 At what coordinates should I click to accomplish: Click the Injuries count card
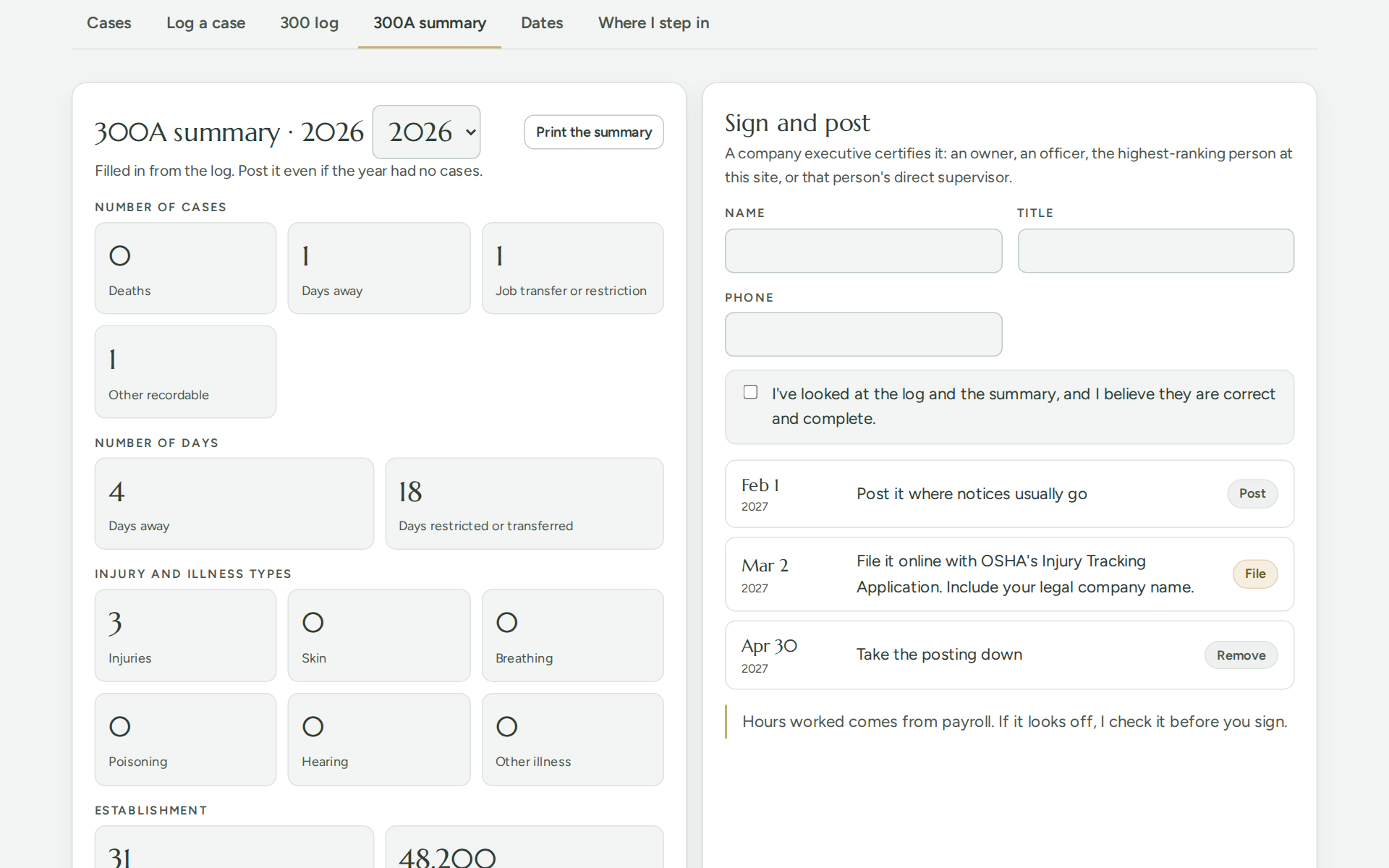(x=185, y=635)
